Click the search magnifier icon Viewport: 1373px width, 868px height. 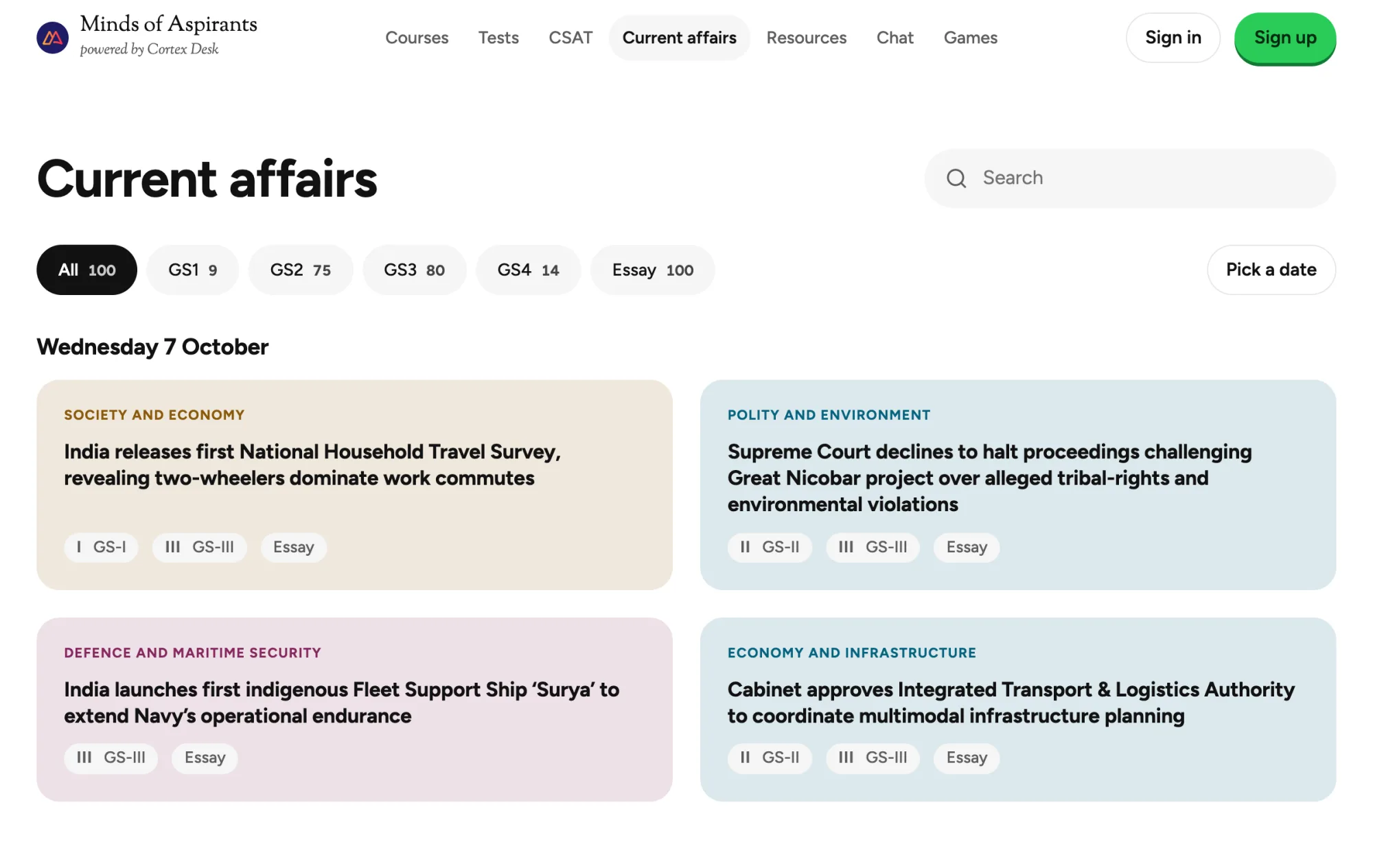(956, 178)
